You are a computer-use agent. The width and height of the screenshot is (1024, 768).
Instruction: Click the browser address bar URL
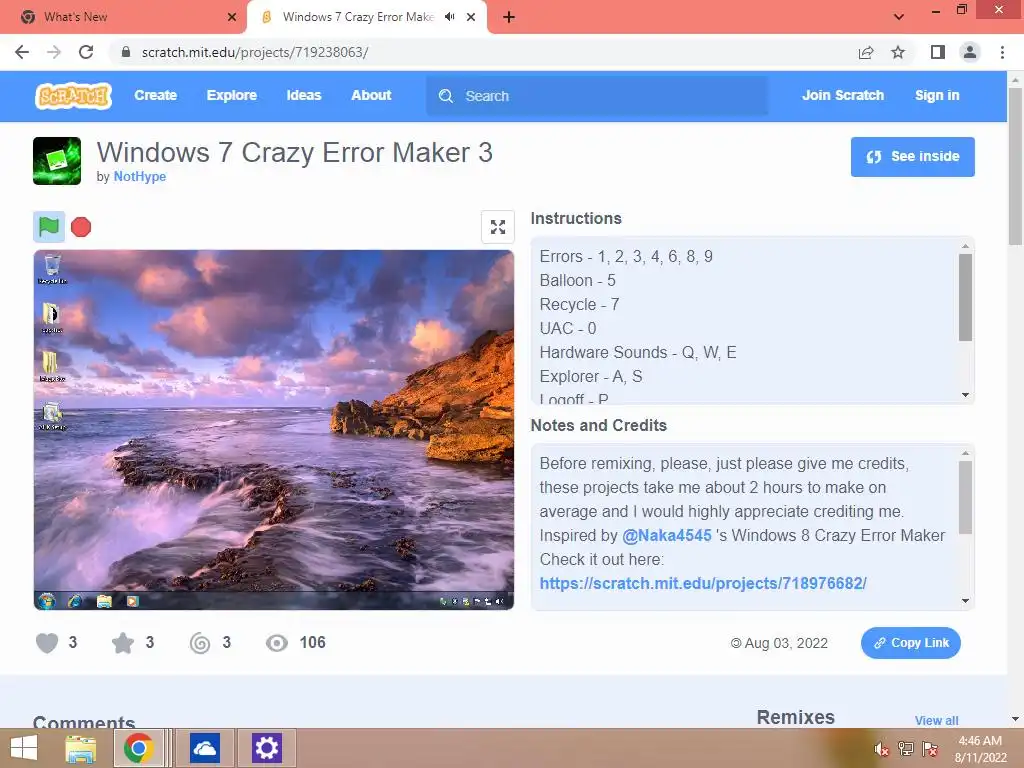pos(255,52)
